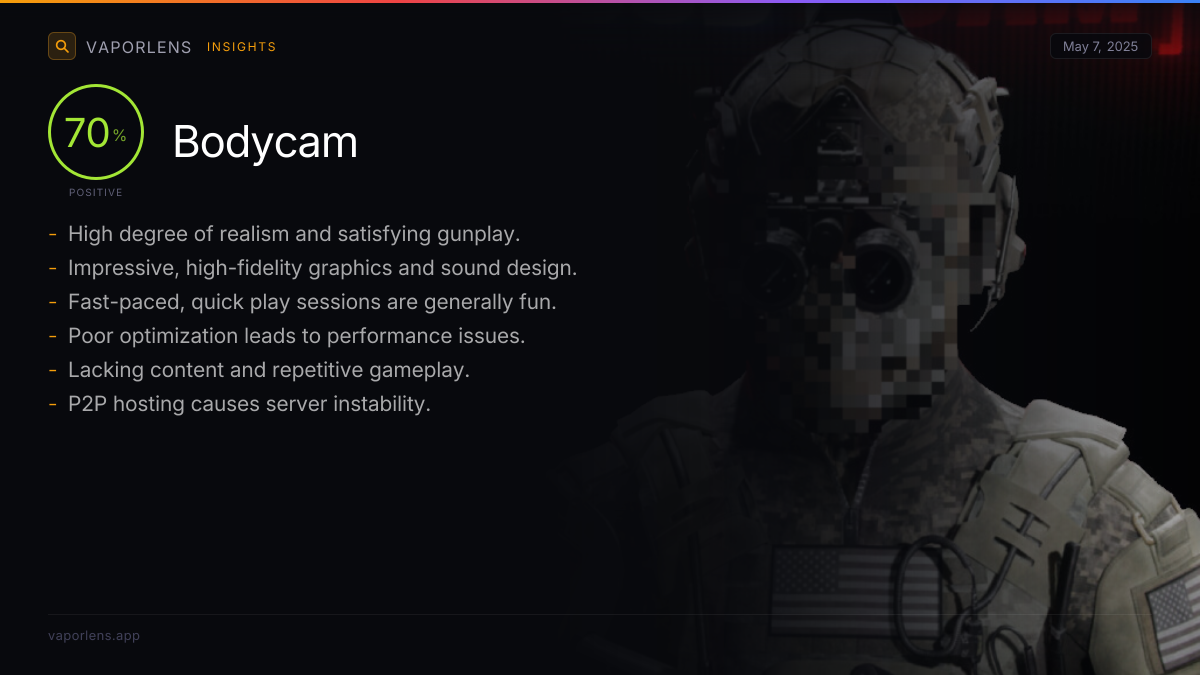Viewport: 1200px width, 675px height.
Task: Select the fast-paced quick play sessions point
Action: tap(312, 302)
